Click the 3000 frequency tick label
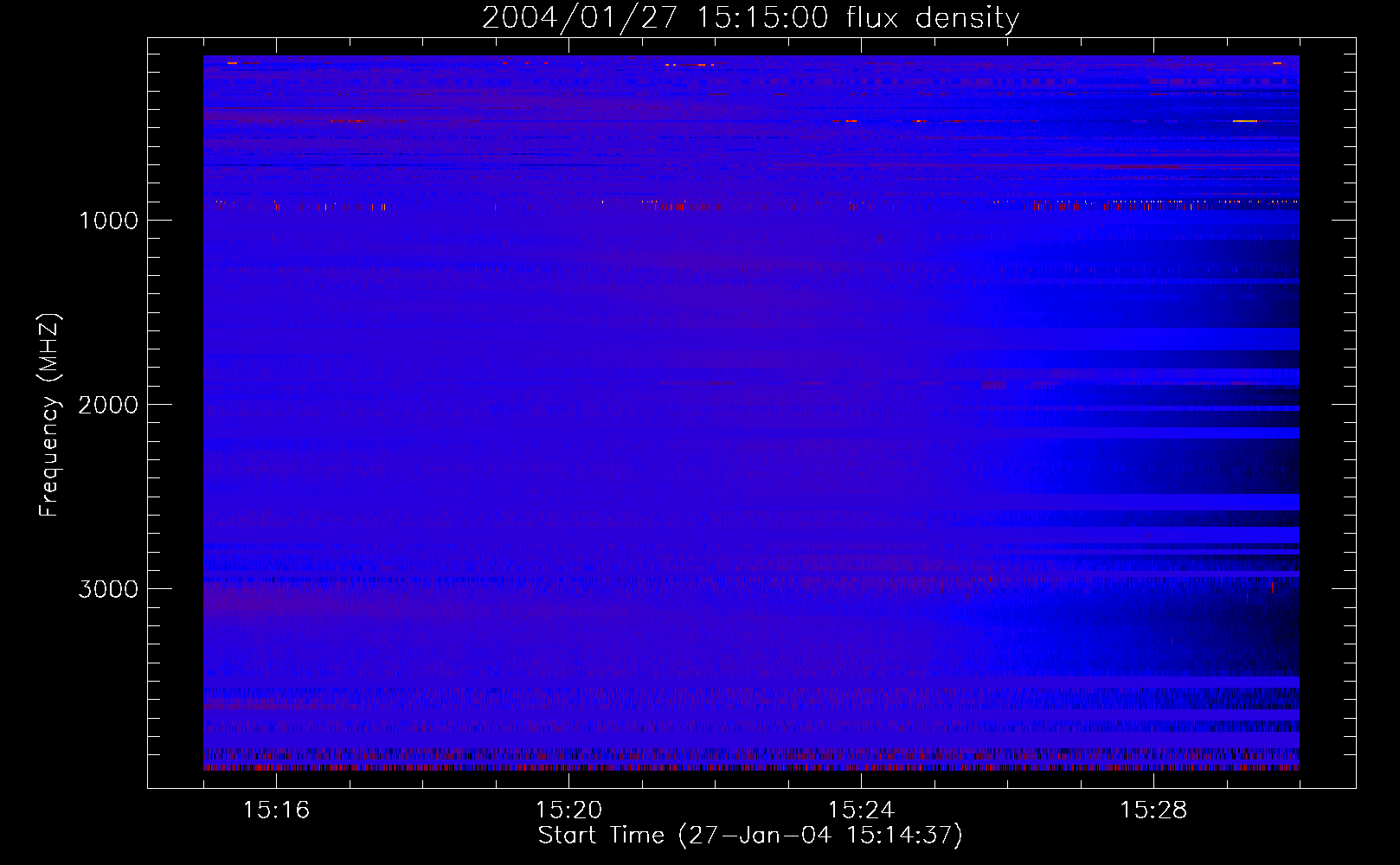Viewport: 1400px width, 865px height. 108,589
